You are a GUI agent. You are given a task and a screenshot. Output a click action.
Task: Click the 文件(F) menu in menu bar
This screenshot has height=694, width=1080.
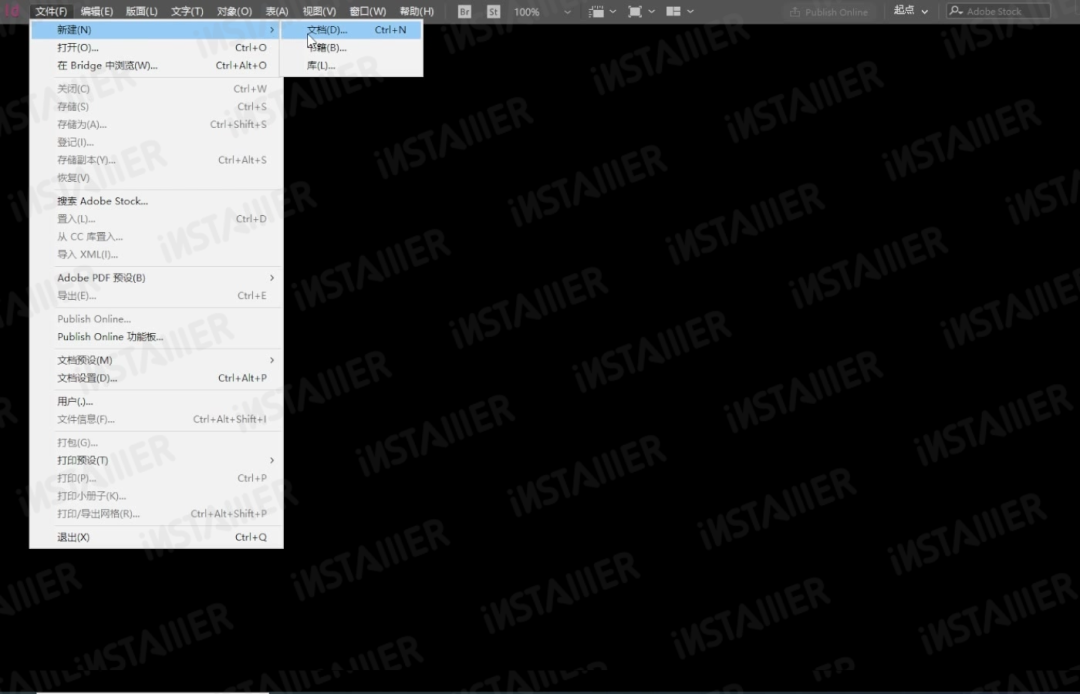coord(51,12)
